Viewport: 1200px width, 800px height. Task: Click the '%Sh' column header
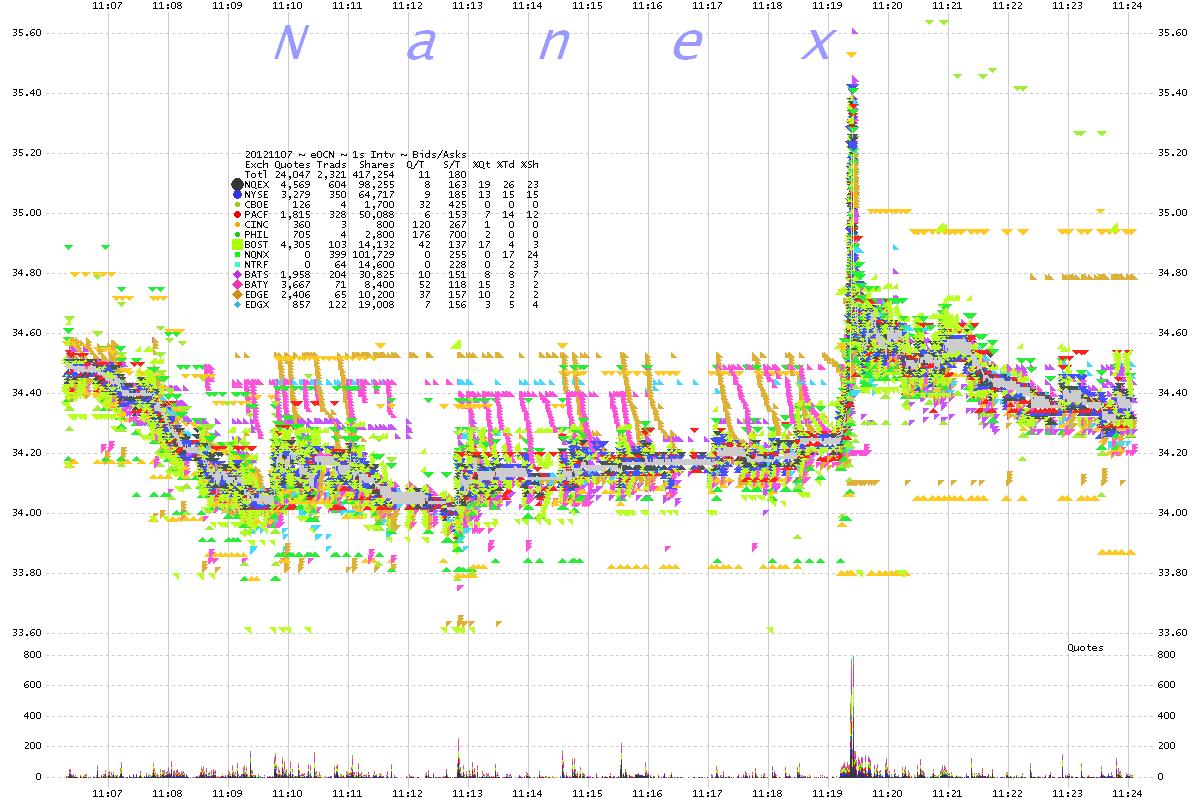(x=530, y=164)
